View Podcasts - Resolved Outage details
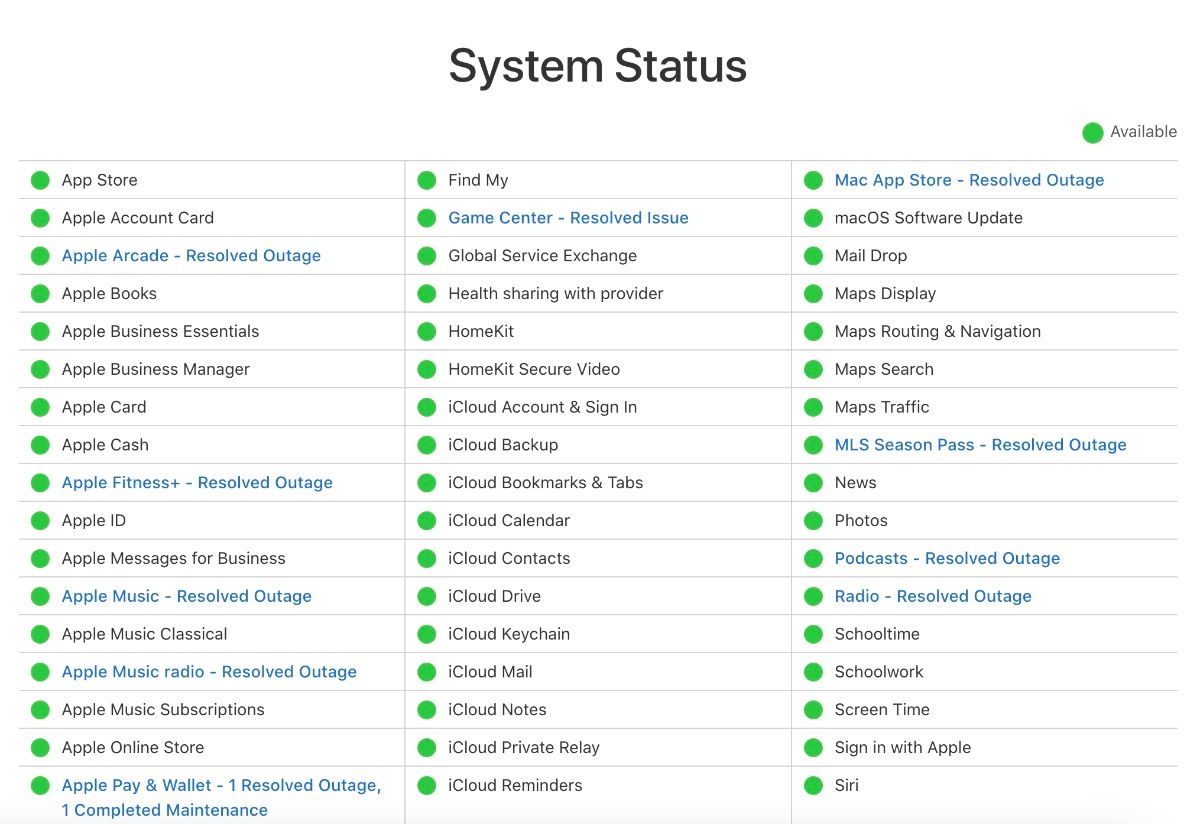Viewport: 1200px width, 824px height. [947, 558]
